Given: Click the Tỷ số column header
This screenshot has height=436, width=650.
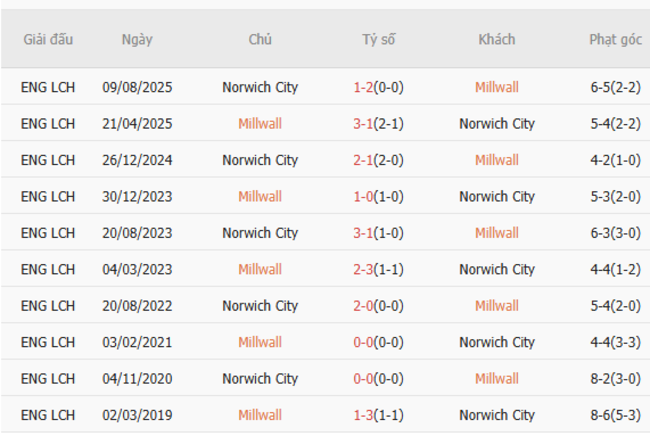Looking at the screenshot, I should (379, 40).
